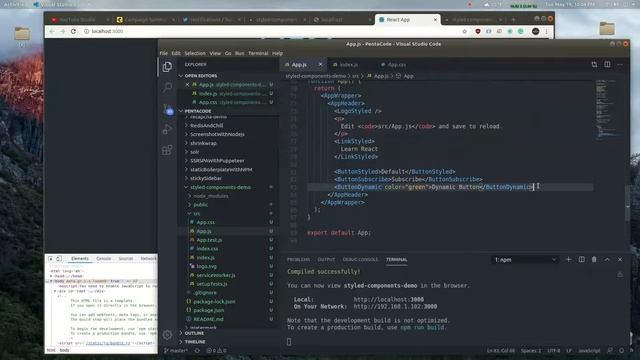Screen dimensions: 640x360
Task: Click open changes icon in editor toolbar
Action: [594, 64]
